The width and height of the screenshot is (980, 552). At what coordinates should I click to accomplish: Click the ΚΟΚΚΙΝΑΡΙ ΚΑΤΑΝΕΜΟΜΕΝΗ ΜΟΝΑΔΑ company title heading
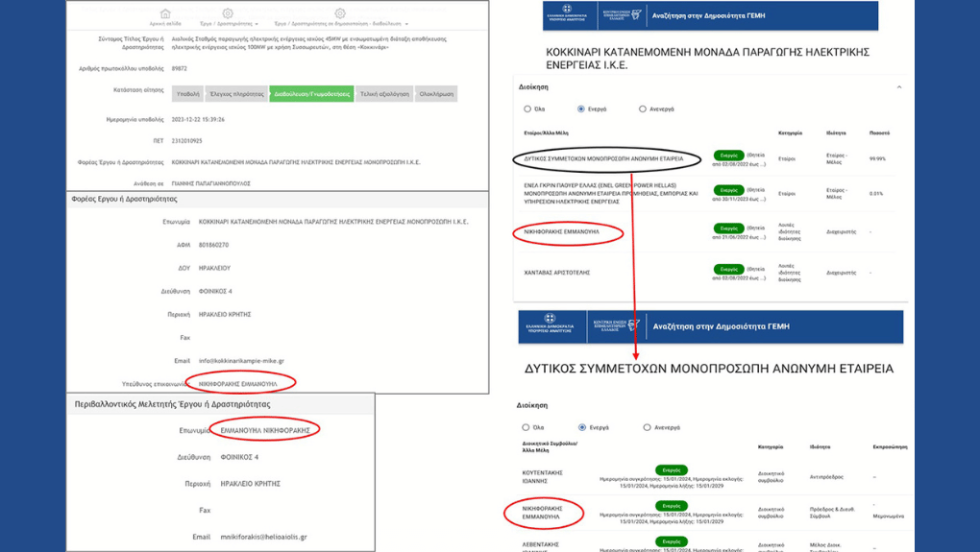(708, 58)
